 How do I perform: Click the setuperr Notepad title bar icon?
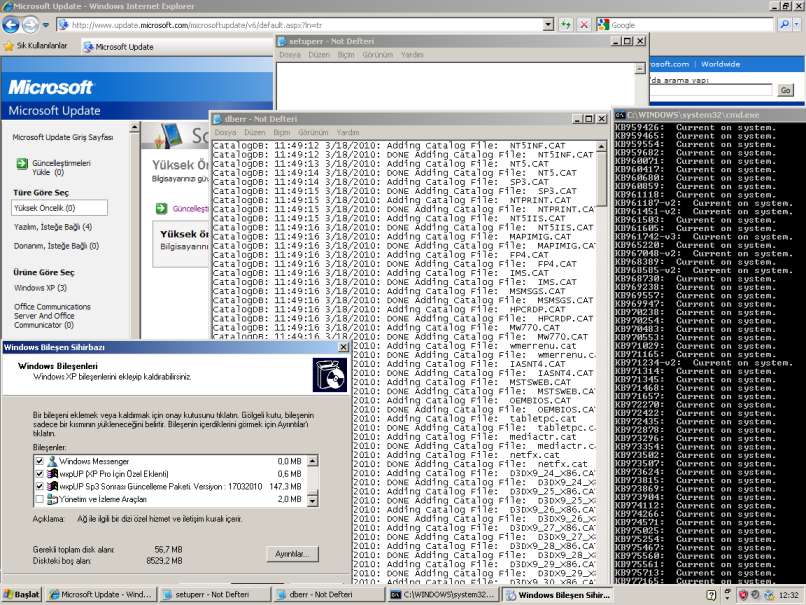pos(281,42)
